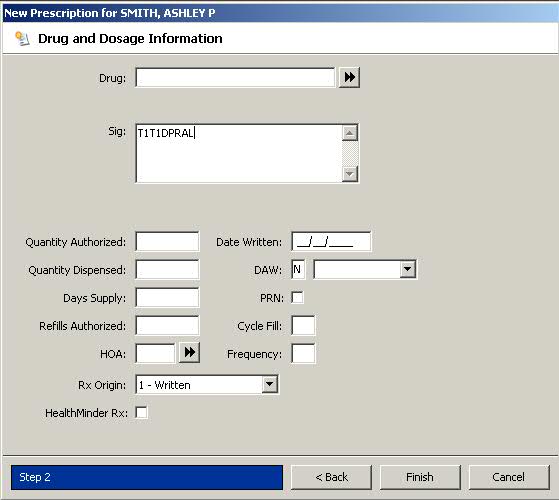Focus the Refills Authorized field
559x500 pixels.
click(x=167, y=326)
